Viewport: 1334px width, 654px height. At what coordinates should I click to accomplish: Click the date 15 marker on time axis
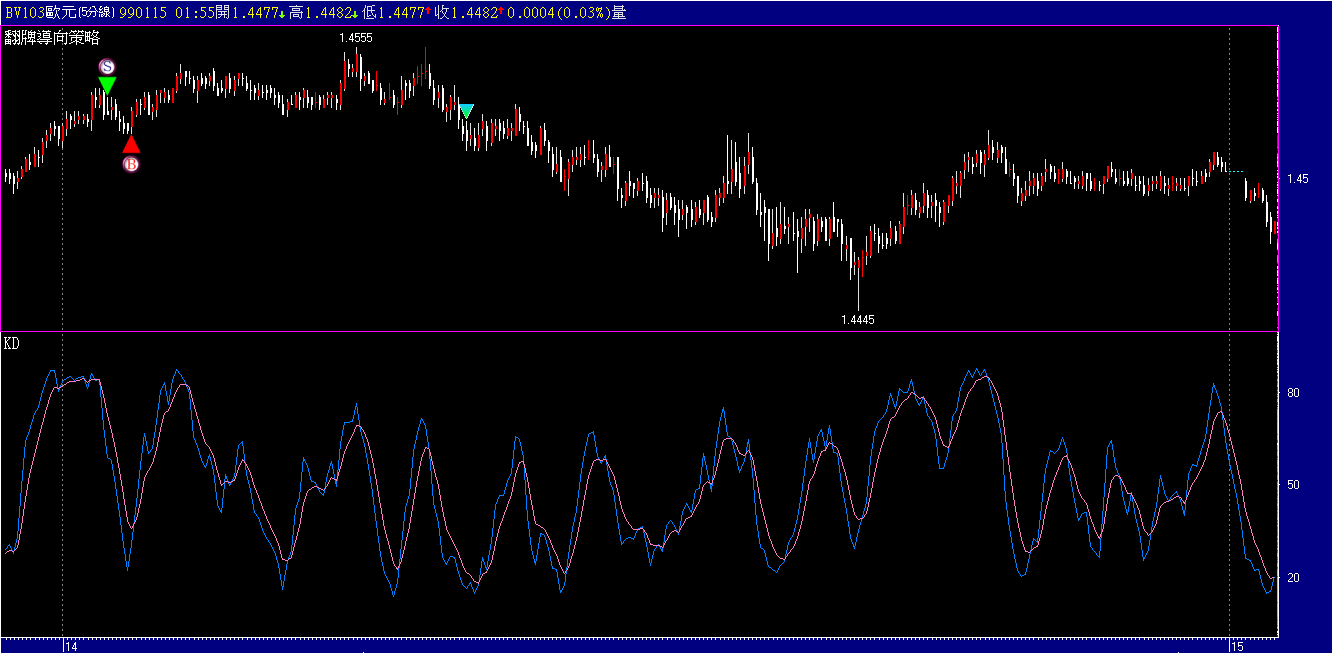[1237, 647]
